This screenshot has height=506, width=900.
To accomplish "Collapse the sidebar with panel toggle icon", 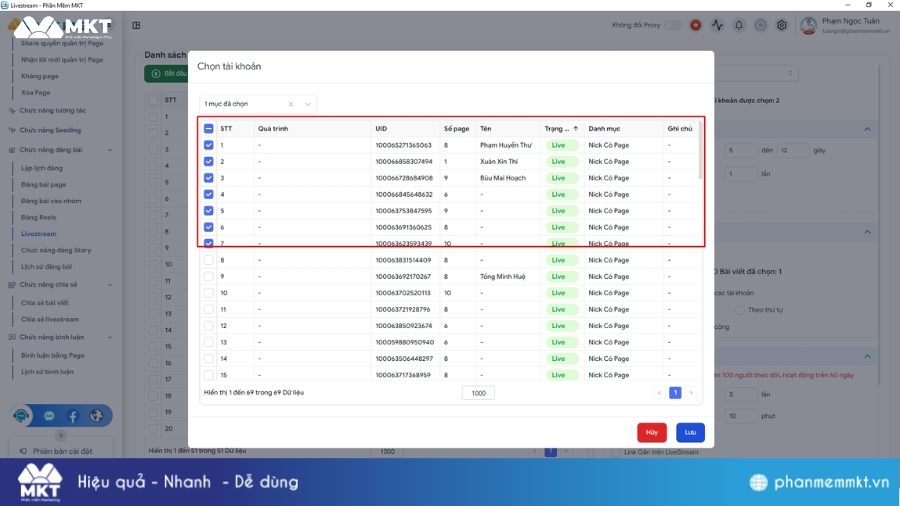I will coord(136,25).
